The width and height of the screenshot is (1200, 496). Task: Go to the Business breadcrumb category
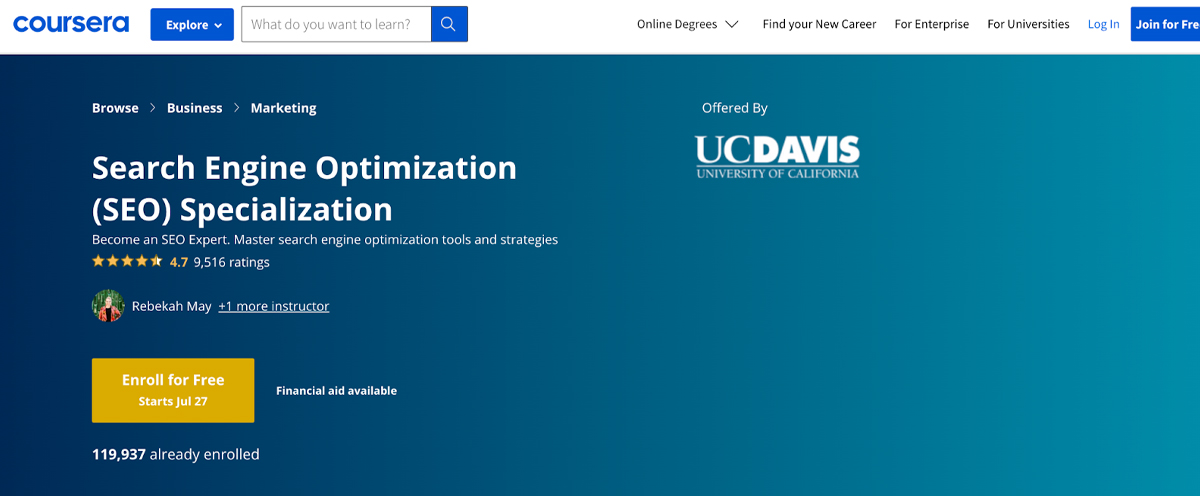point(194,108)
